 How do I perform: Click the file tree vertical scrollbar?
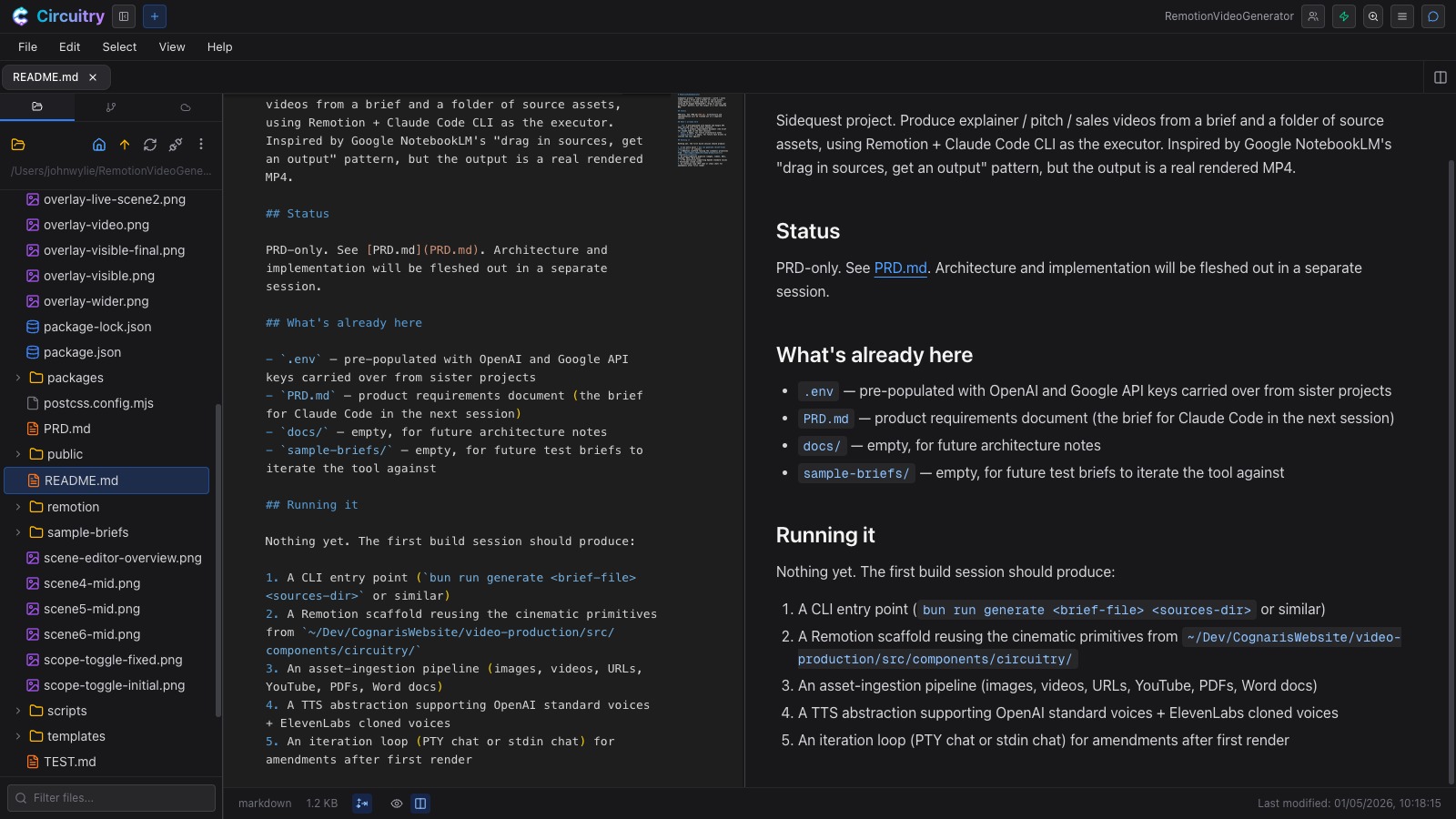218,560
